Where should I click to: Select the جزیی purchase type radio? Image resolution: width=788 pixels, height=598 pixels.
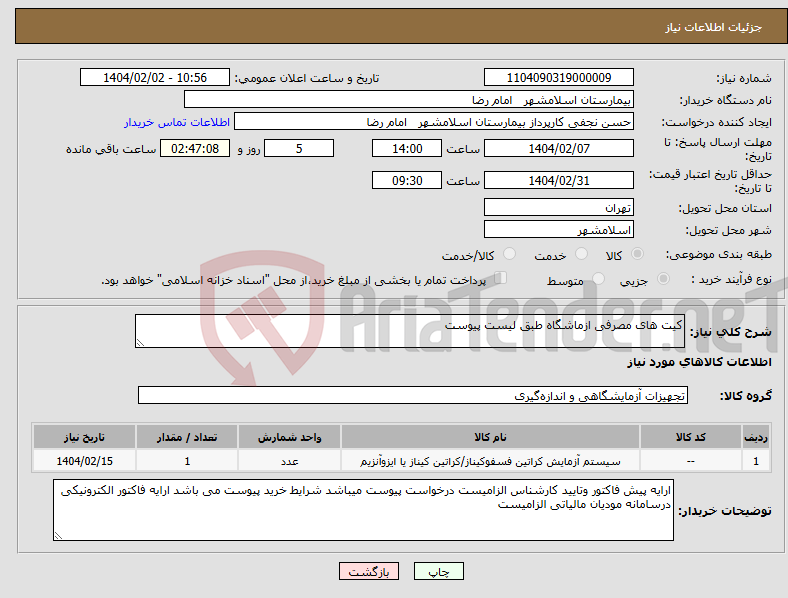(663, 278)
